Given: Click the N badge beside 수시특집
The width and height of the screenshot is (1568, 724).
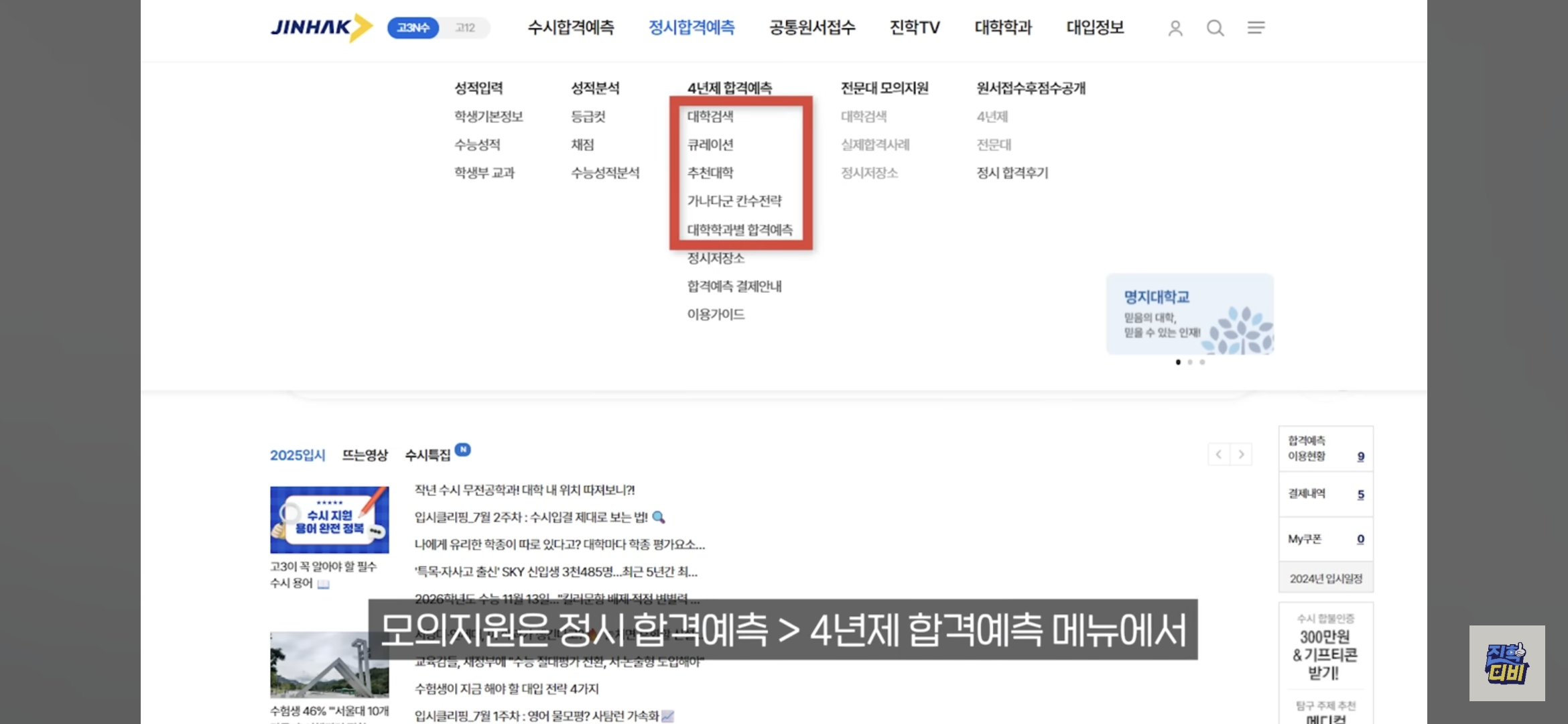Looking at the screenshot, I should (x=463, y=449).
